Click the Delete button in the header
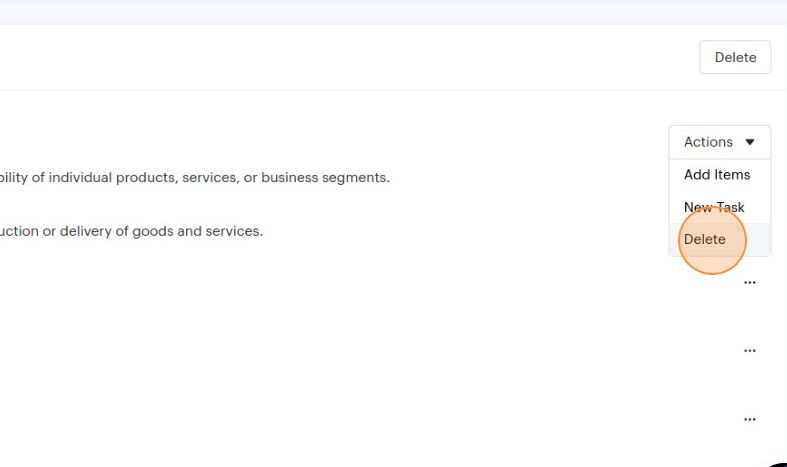Screen dimensions: 787x467 [735, 57]
